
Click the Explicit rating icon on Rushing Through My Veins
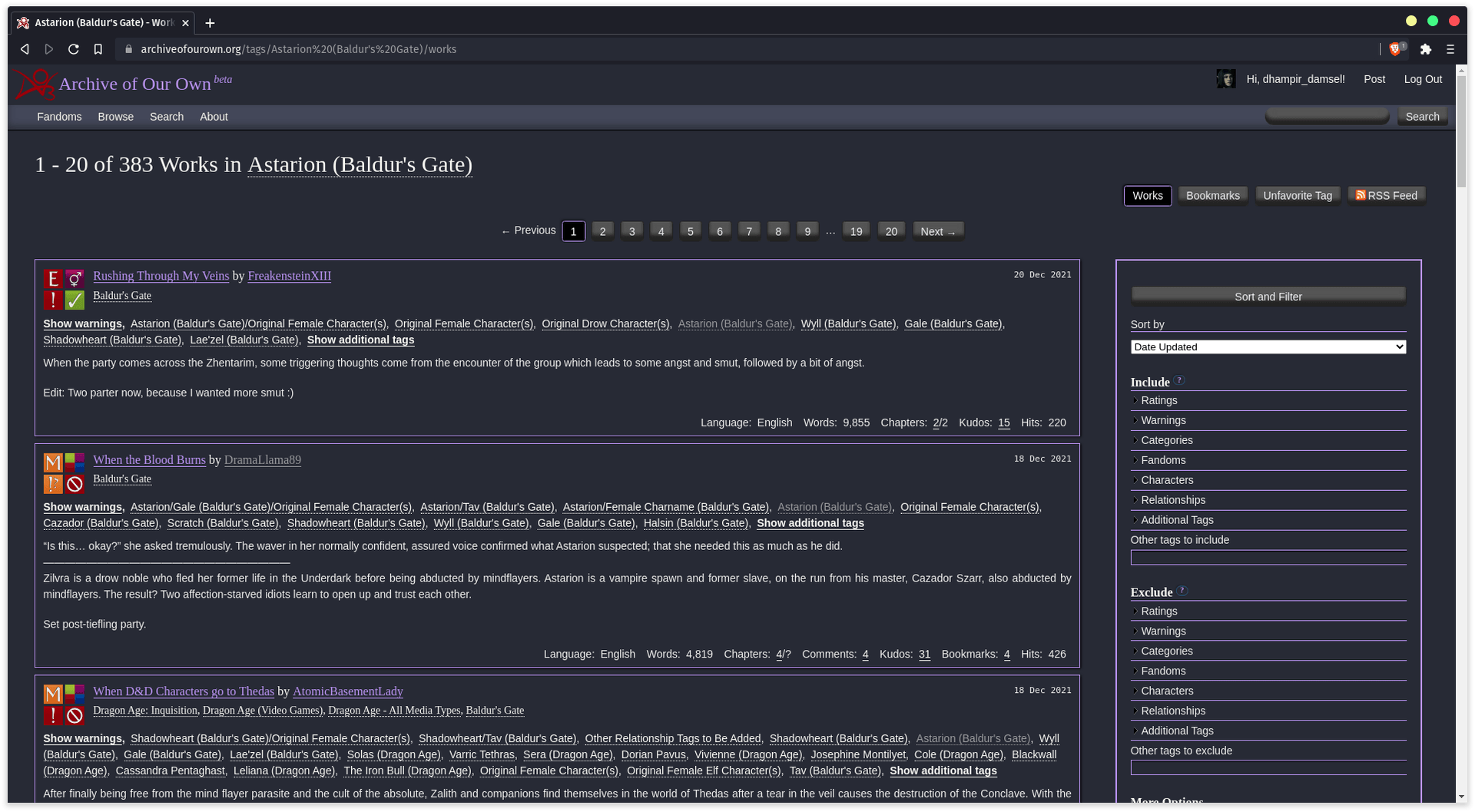point(52,277)
